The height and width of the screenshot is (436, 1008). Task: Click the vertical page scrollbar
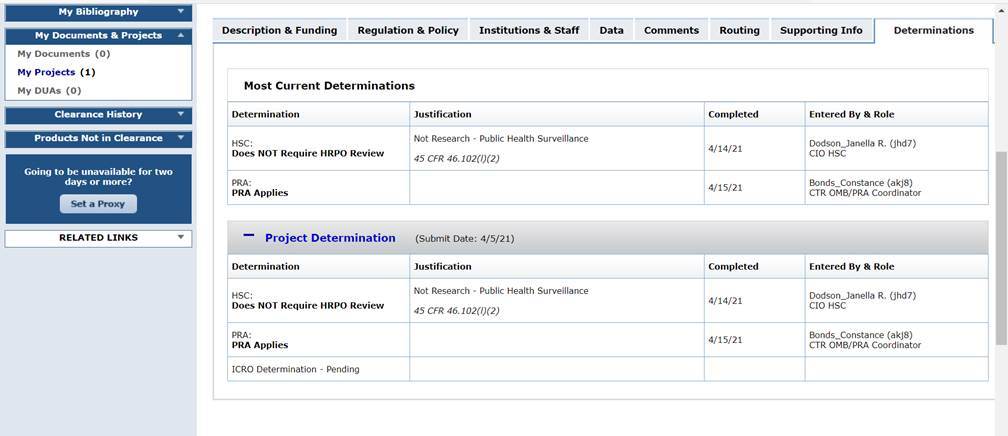click(x=1001, y=250)
